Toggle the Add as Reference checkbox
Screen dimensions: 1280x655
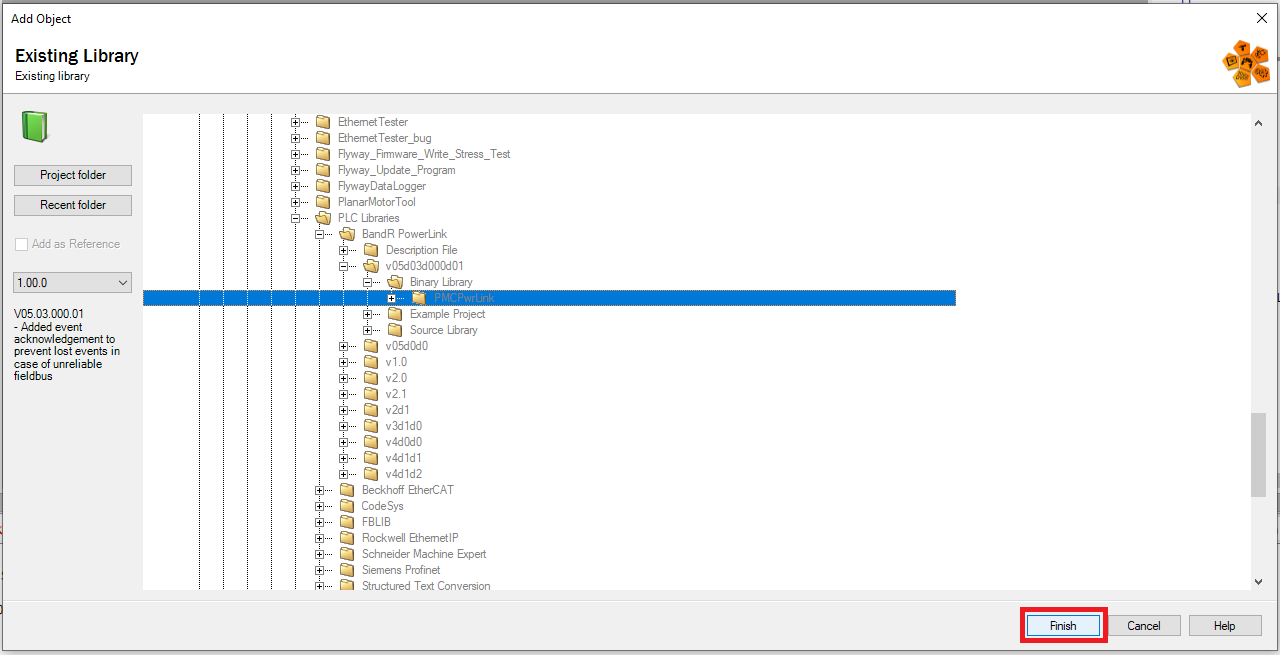(x=21, y=244)
